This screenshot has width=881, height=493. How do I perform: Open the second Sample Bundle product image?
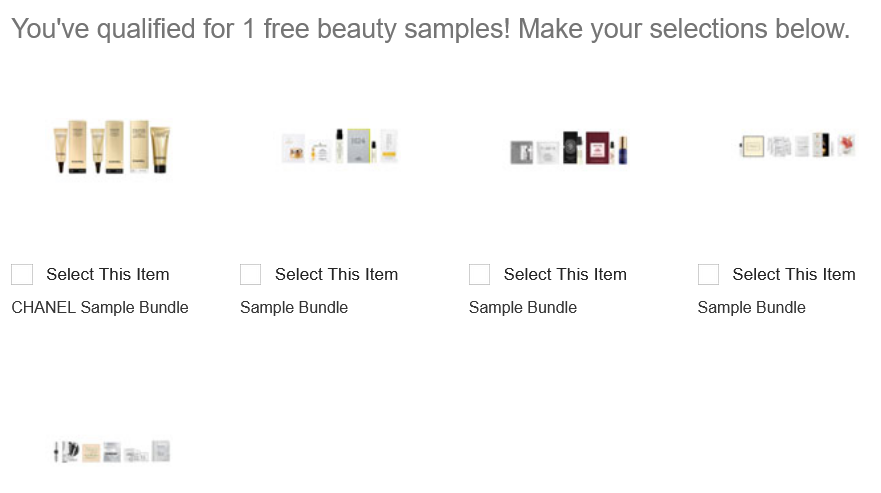340,147
